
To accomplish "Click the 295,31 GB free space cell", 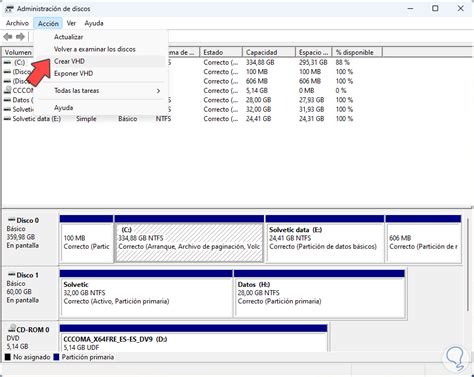I will (x=313, y=62).
